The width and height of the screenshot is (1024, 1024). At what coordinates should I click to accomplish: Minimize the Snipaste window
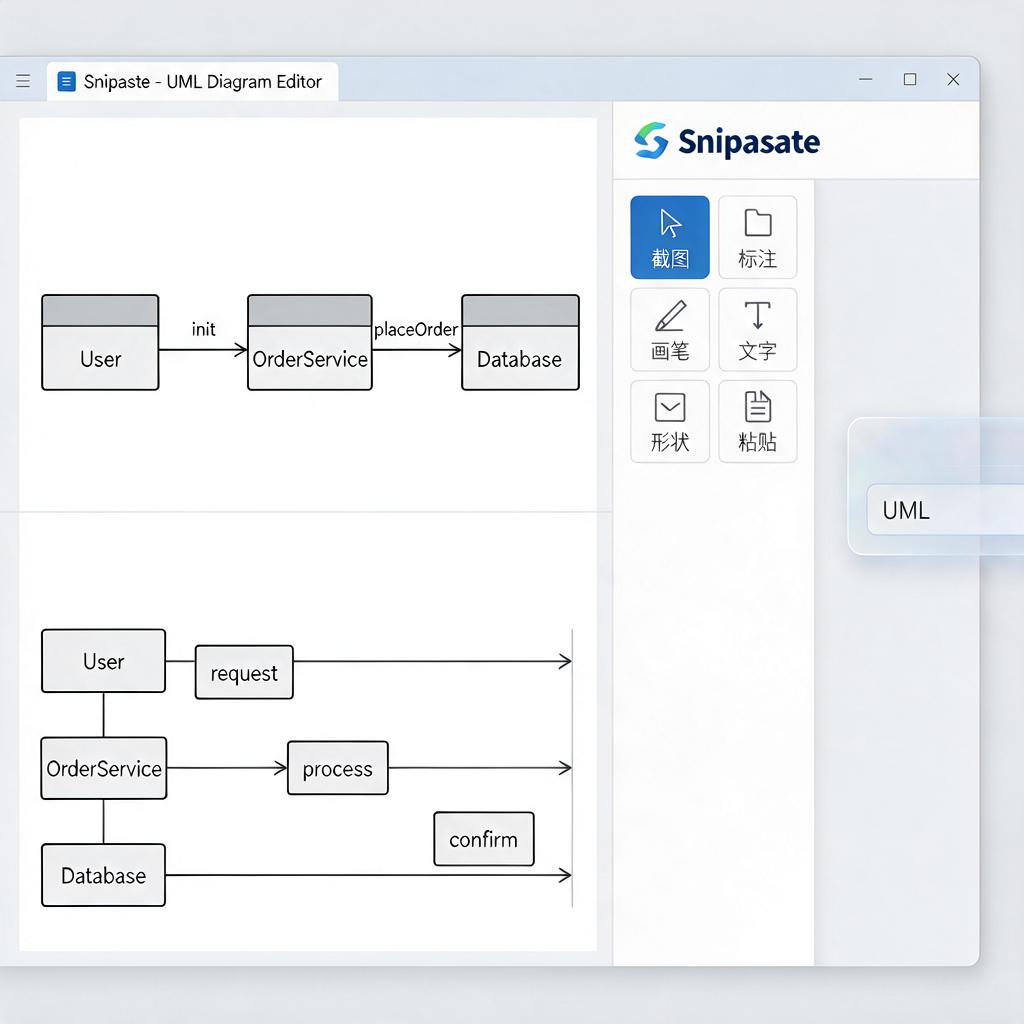point(866,80)
